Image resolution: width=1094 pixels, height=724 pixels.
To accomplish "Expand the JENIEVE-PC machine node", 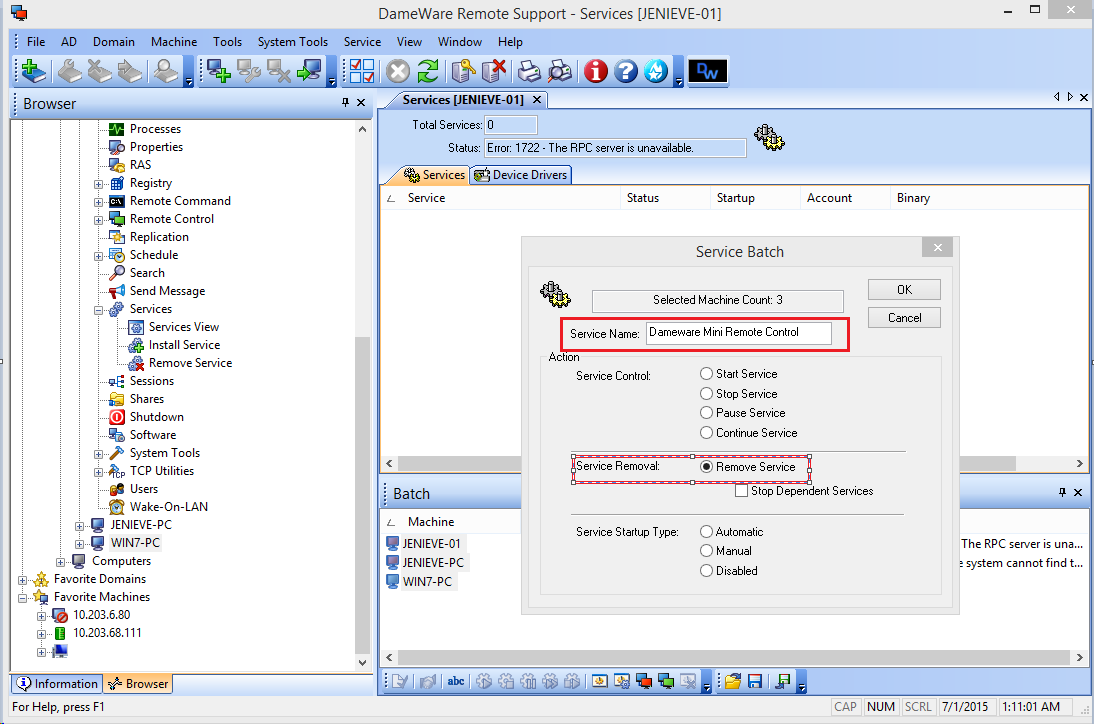I will click(x=80, y=525).
